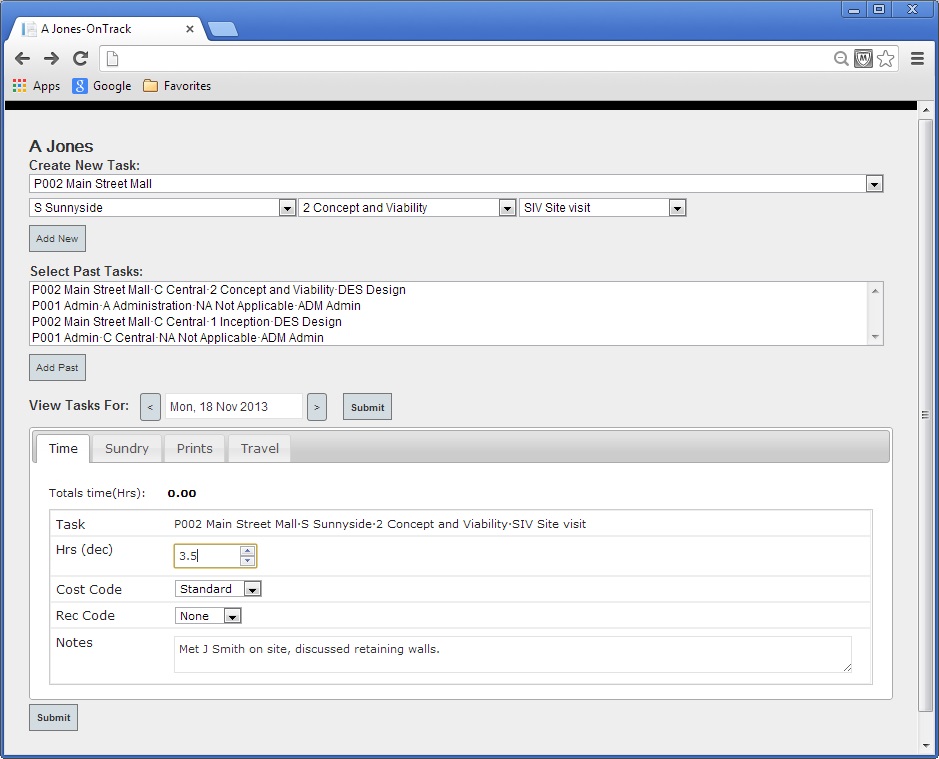Screen dimensions: 939x759
Task: Open the Rec Code dropdown showing None
Action: (233, 616)
